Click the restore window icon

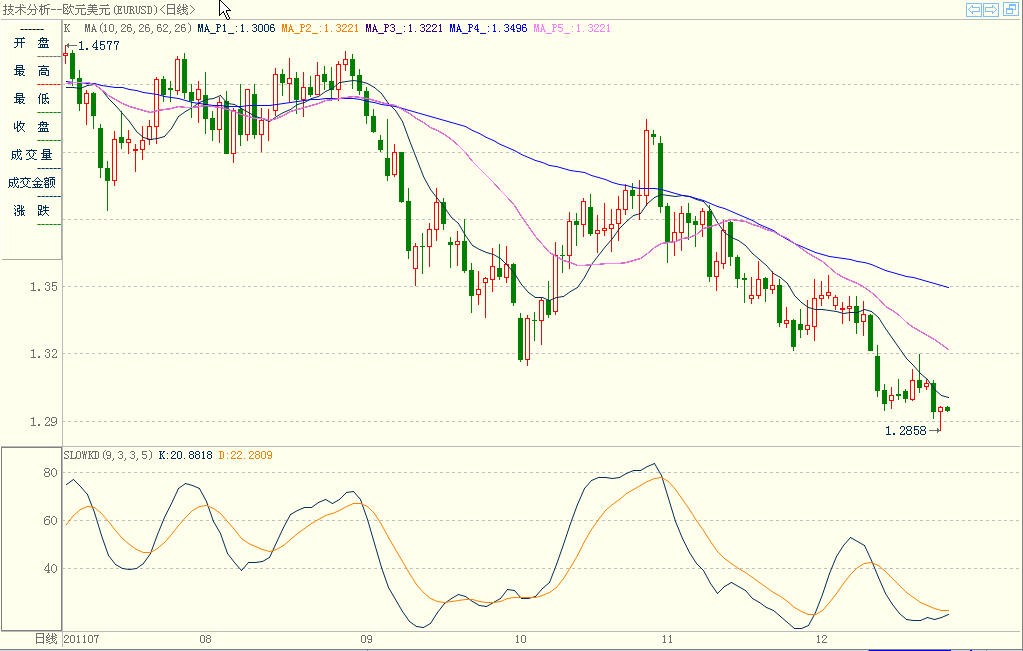coord(1010,9)
